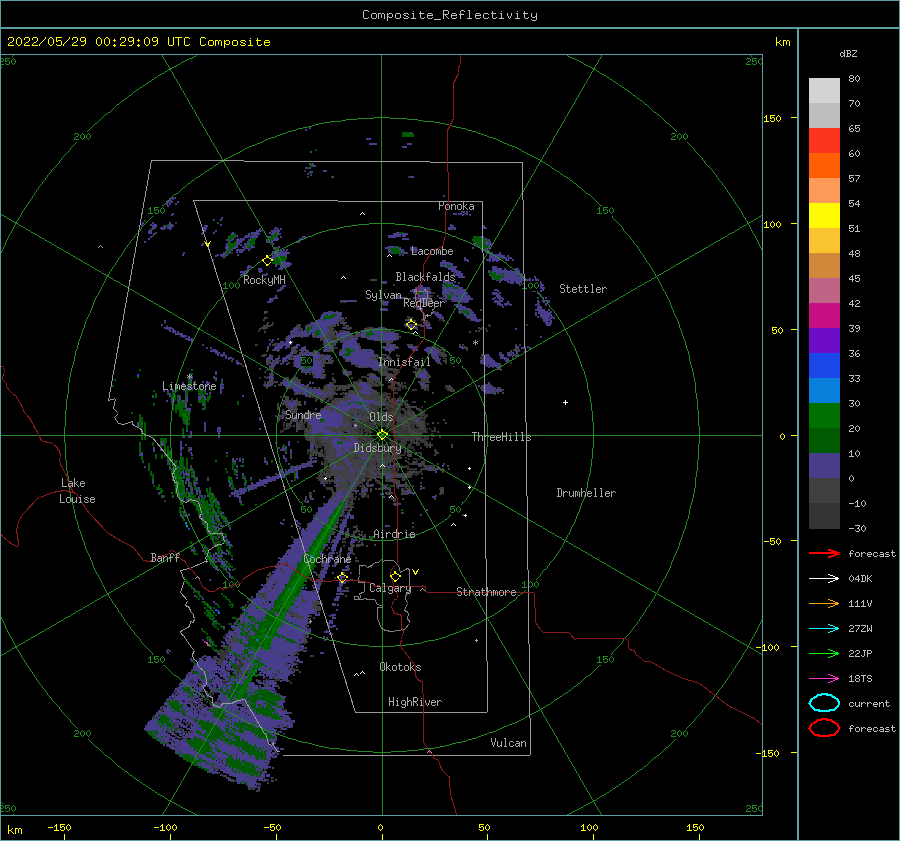Click the magenta 18TS arrow icon
Image resolution: width=900 pixels, height=841 pixels.
pos(824,679)
